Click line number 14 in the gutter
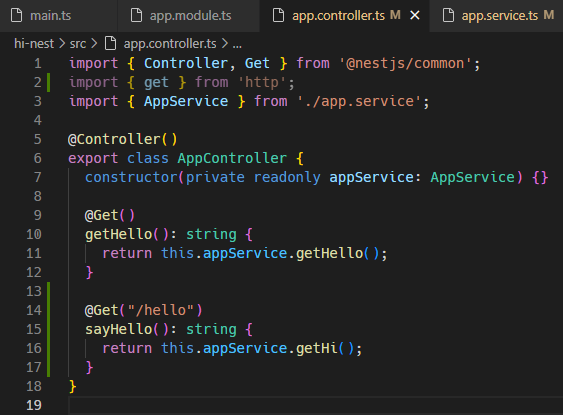 click(34, 310)
